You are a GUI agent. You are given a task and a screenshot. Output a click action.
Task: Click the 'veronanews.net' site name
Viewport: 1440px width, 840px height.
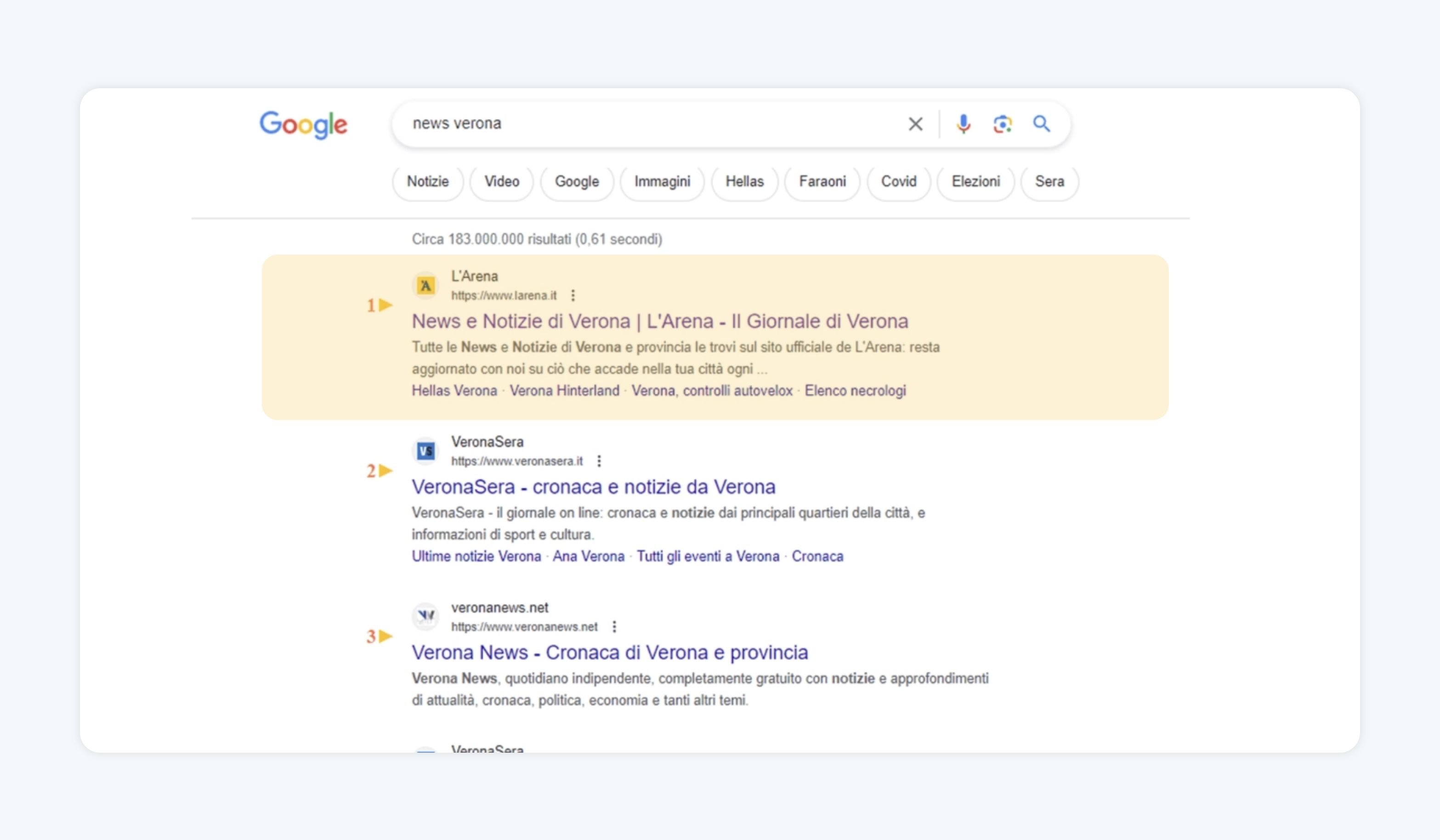click(500, 608)
